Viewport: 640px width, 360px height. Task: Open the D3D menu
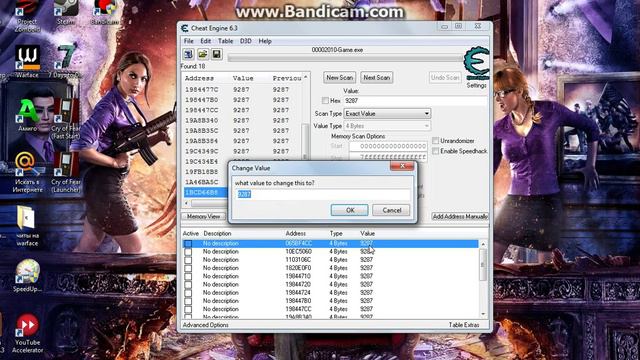(246, 41)
